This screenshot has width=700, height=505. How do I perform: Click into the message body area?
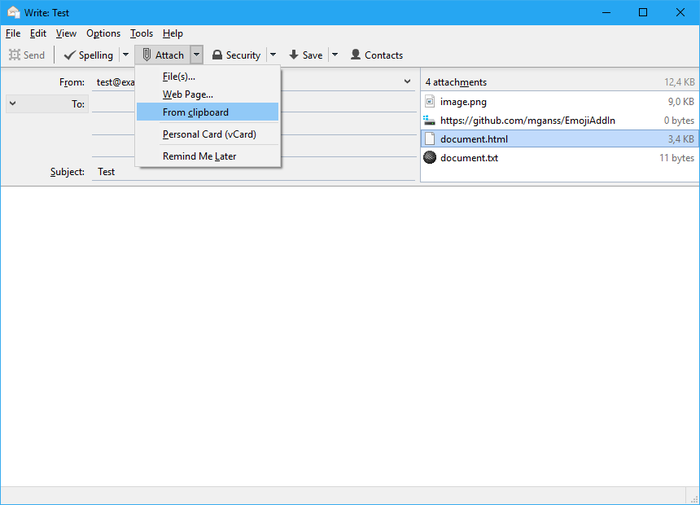click(x=350, y=336)
